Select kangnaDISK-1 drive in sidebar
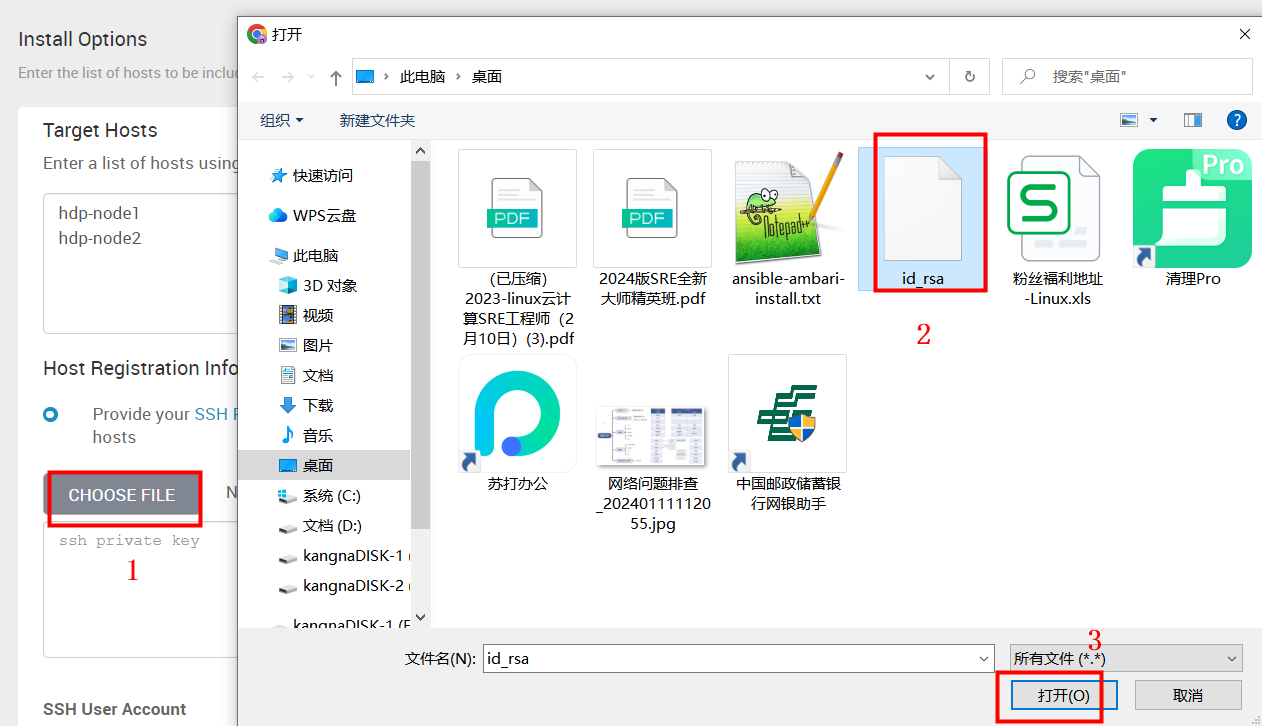Viewport: 1262px width, 726px height. (x=342, y=555)
